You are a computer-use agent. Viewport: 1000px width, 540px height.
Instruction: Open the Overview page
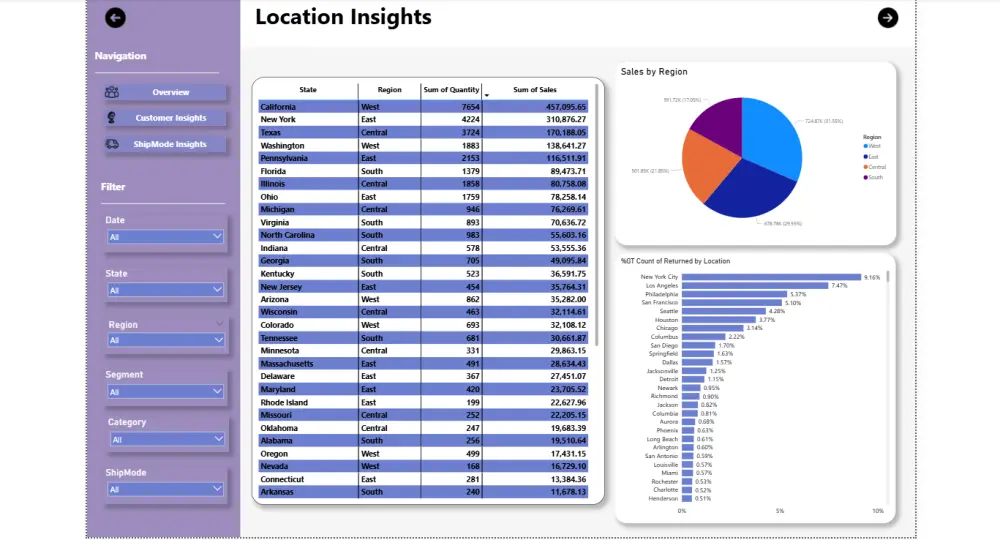click(x=165, y=92)
